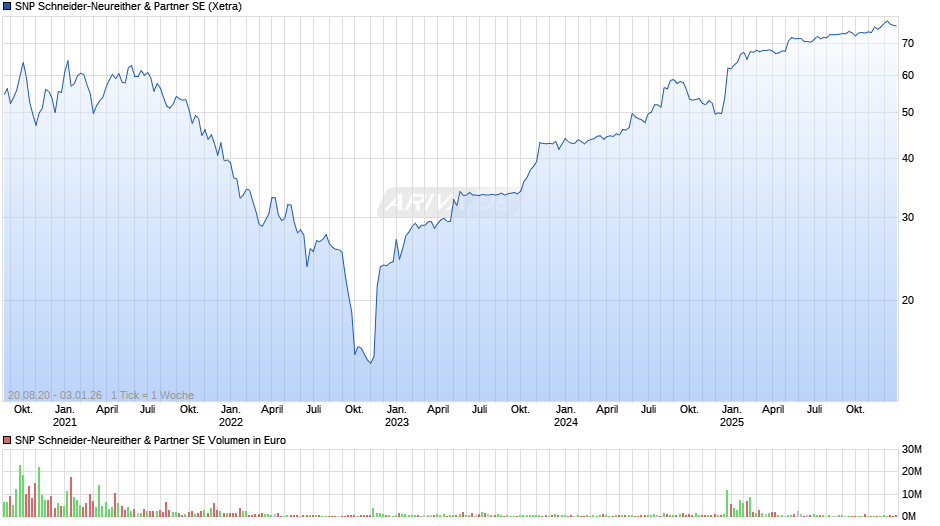Click the tall green volume bar near Jan. 2025
The height and width of the screenshot is (526, 940).
727,503
